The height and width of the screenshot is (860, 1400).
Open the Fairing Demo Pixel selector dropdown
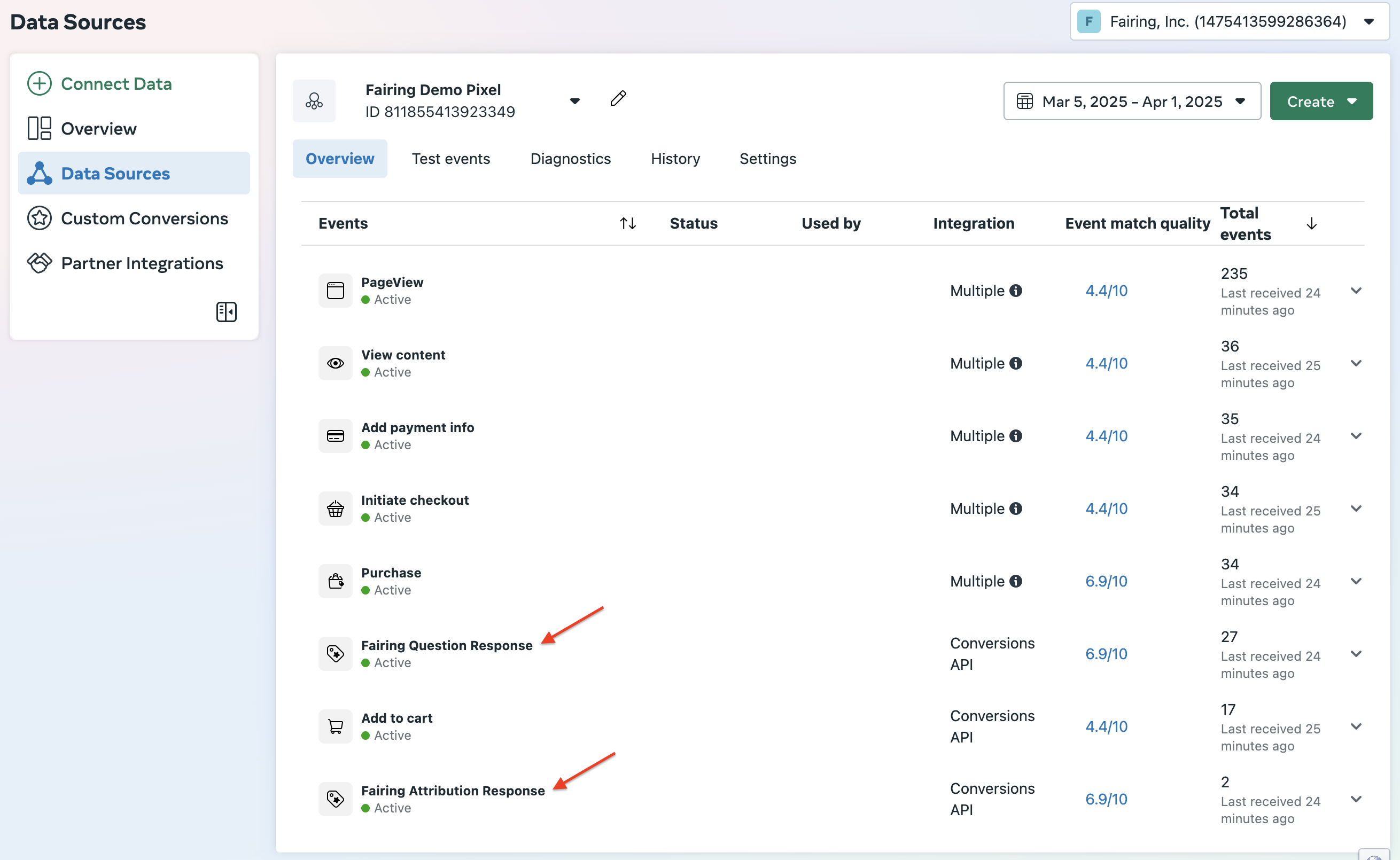point(574,101)
